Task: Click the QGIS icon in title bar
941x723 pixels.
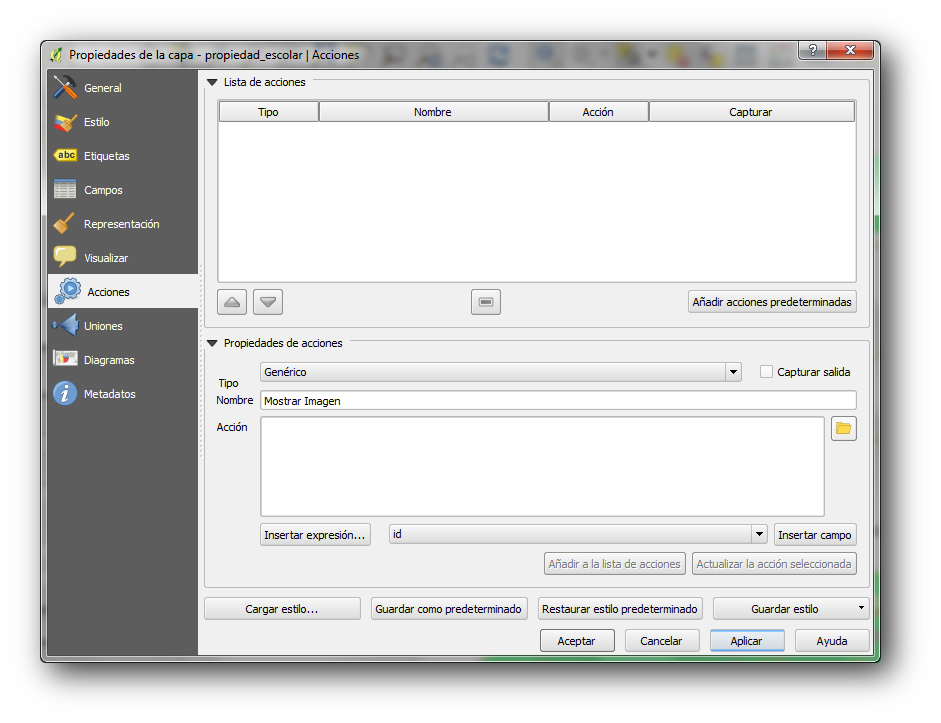Action: [x=56, y=55]
